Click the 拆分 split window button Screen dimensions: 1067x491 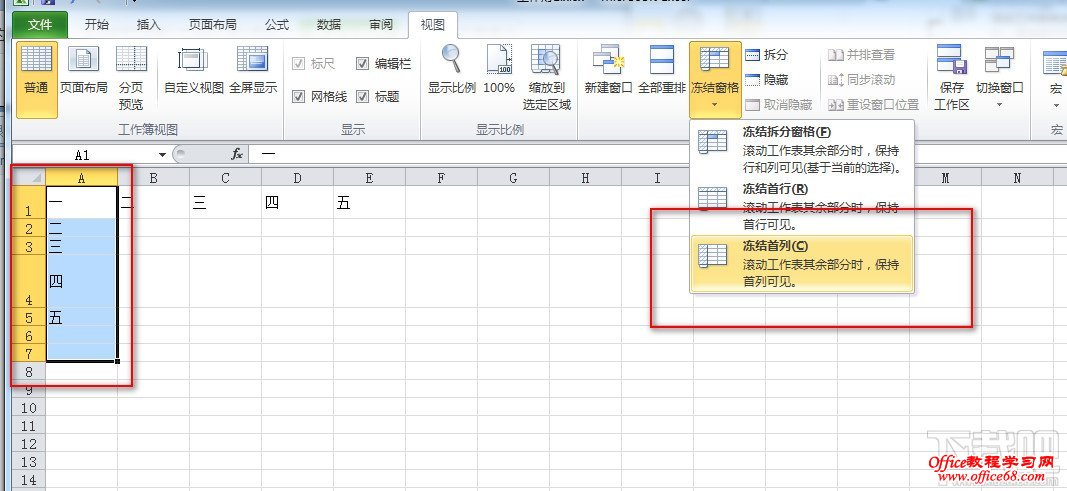coord(767,55)
